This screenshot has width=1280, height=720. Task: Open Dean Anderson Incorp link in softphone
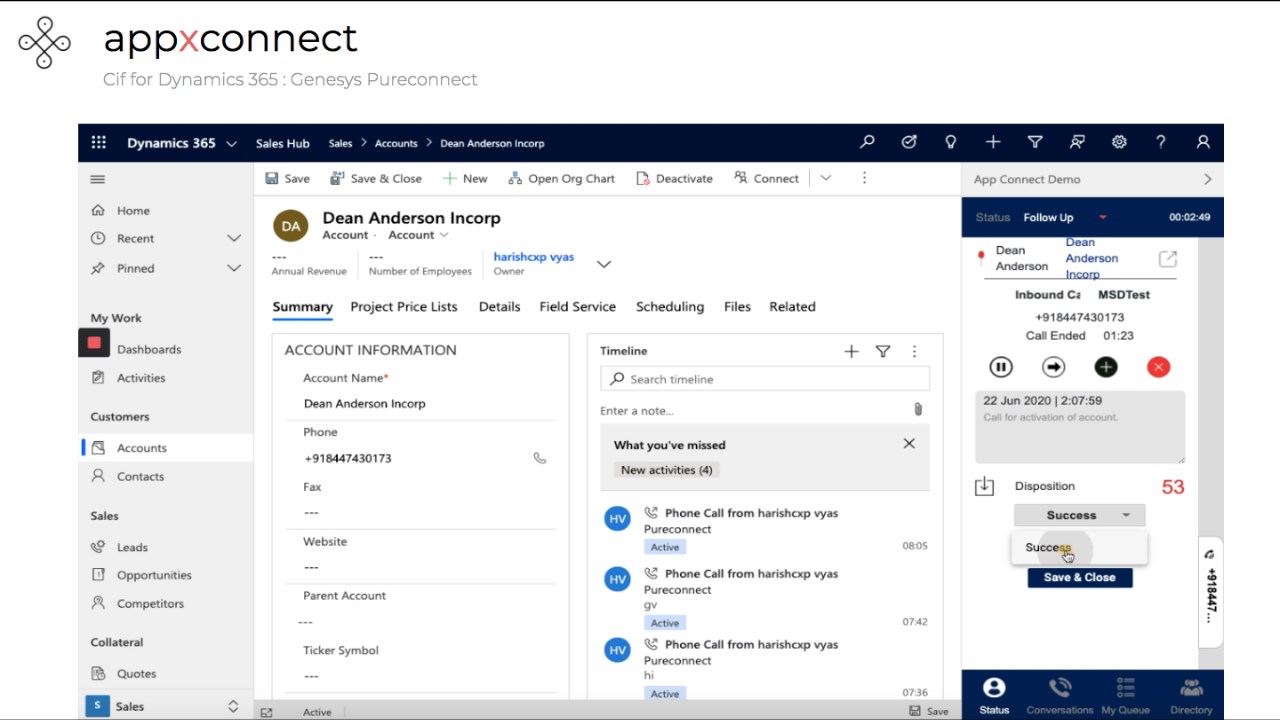point(1092,258)
